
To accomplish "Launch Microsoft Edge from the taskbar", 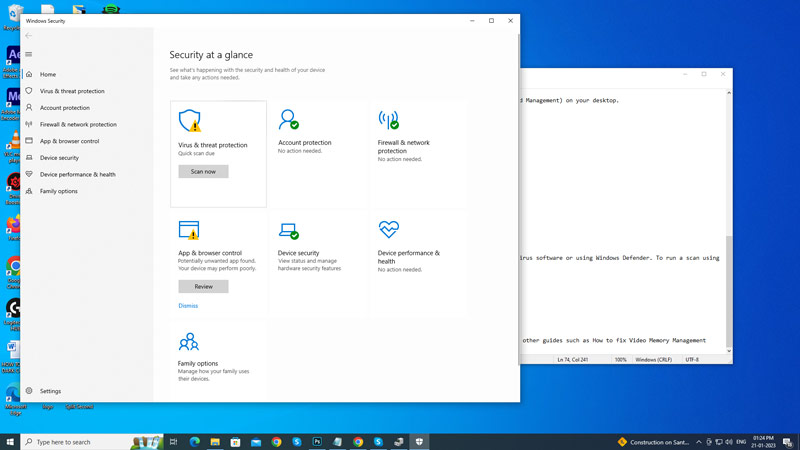I will (x=194, y=442).
